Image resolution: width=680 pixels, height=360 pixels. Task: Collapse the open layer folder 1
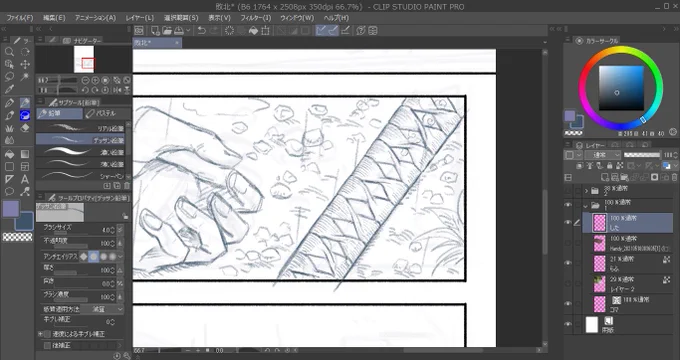coord(586,206)
